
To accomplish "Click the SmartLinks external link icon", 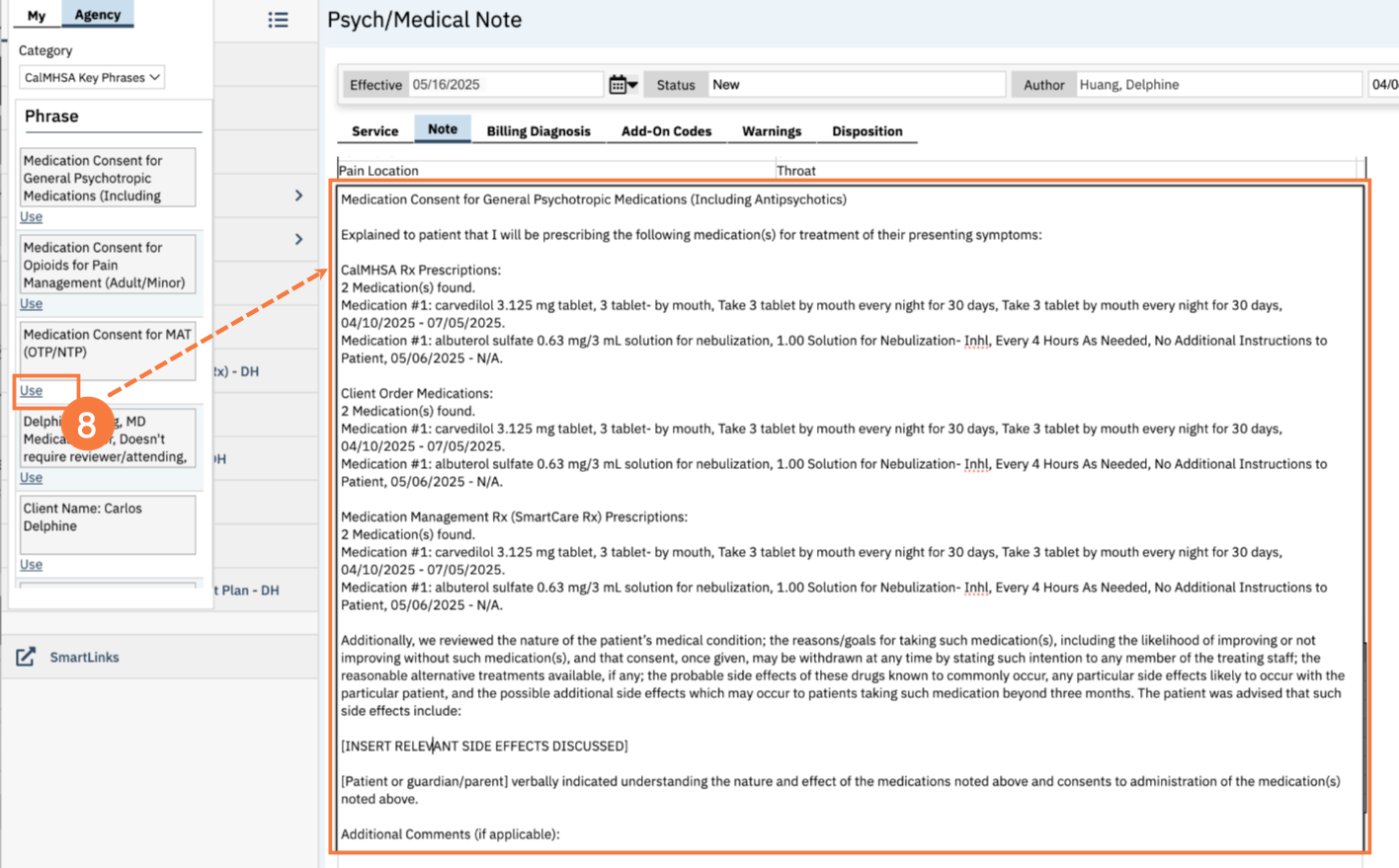I will [x=26, y=657].
